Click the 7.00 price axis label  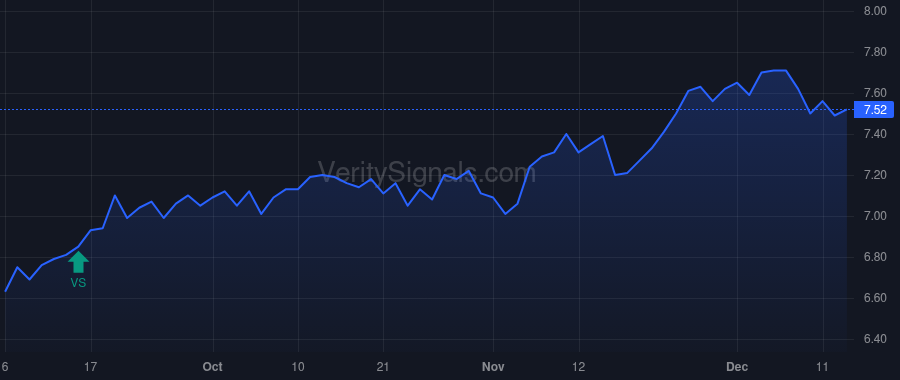coord(875,216)
